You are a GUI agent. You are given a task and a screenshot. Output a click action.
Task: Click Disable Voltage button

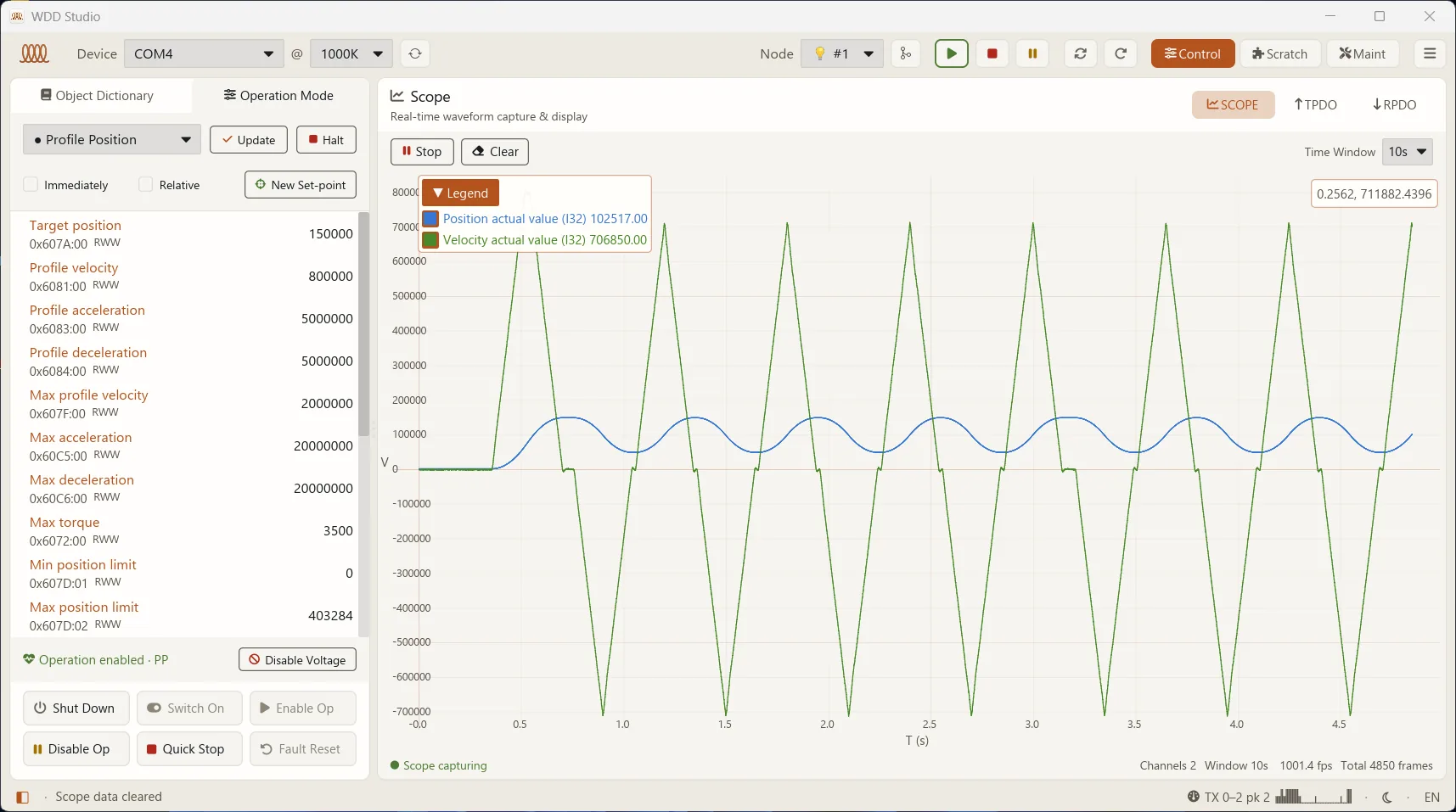tap(297, 660)
